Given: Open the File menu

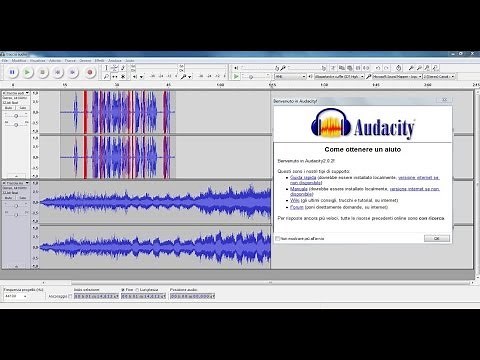Looking at the screenshot, I should 5,61.
